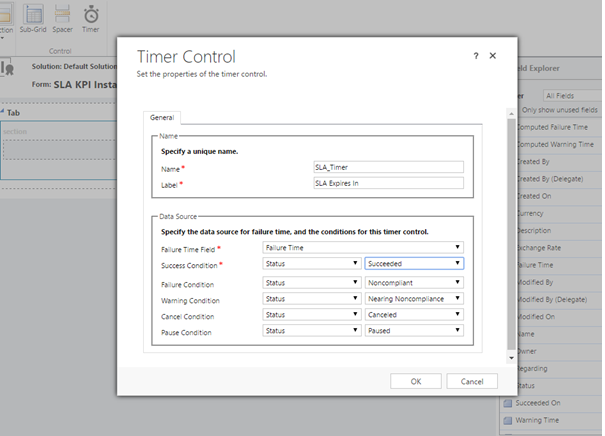605x436 pixels.
Task: Open the All Fields filter dropdown
Action: point(570,94)
